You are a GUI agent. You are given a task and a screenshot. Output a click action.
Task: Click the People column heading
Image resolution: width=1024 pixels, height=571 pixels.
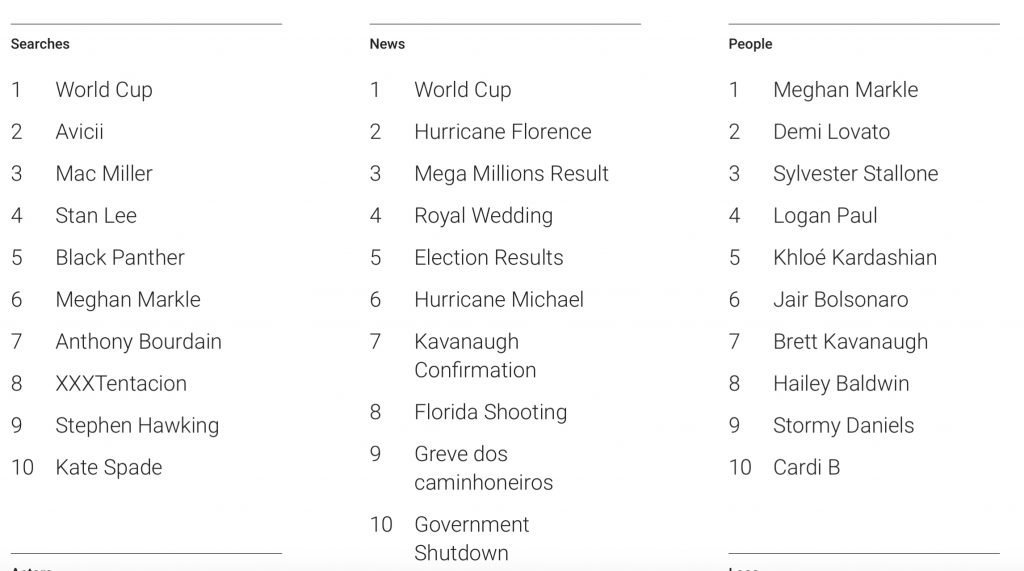[750, 44]
